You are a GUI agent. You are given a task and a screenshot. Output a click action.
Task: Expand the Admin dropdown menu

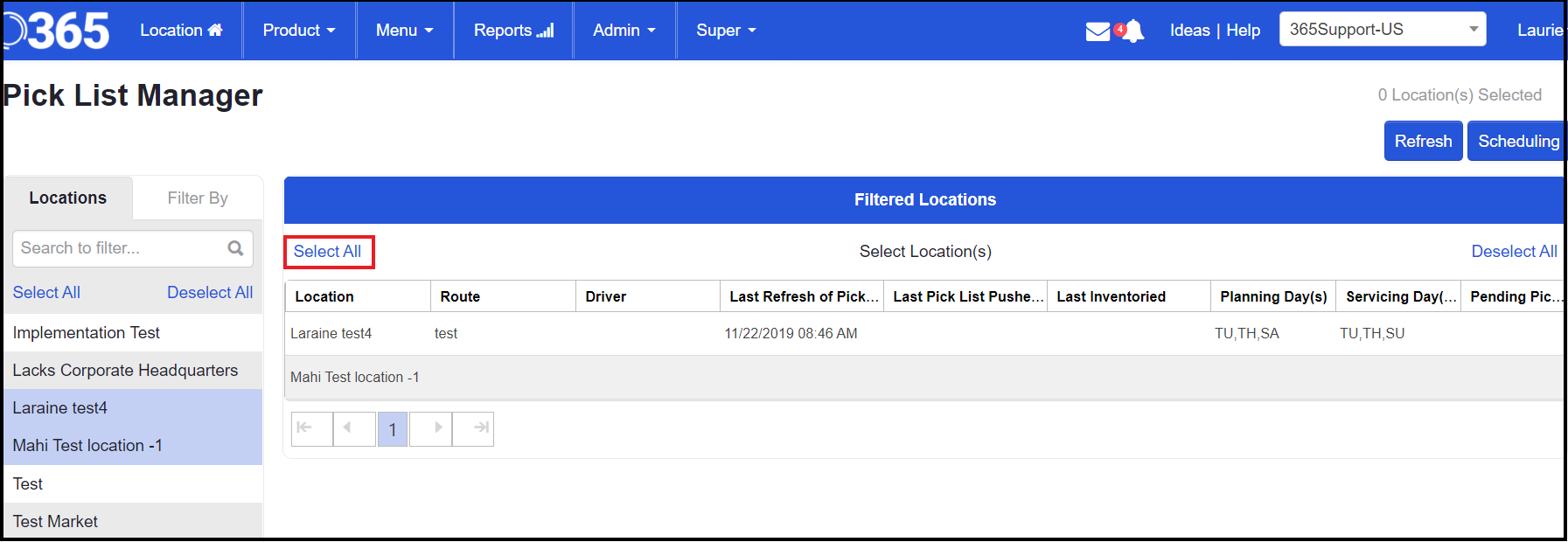[624, 31]
